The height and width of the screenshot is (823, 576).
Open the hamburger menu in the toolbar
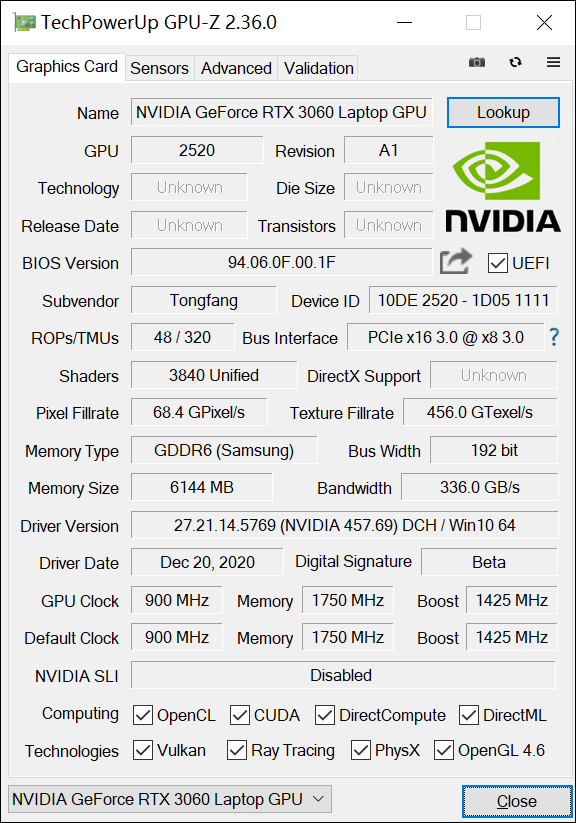point(553,61)
